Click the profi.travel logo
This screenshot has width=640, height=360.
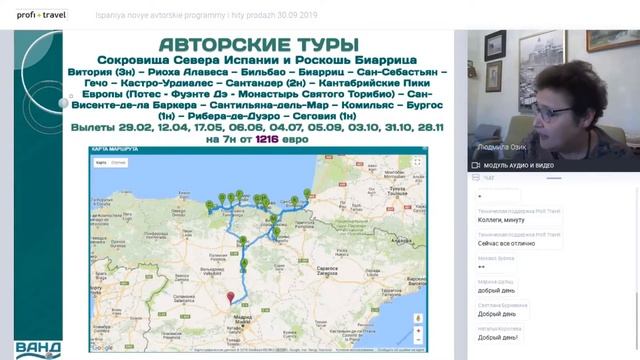41,15
